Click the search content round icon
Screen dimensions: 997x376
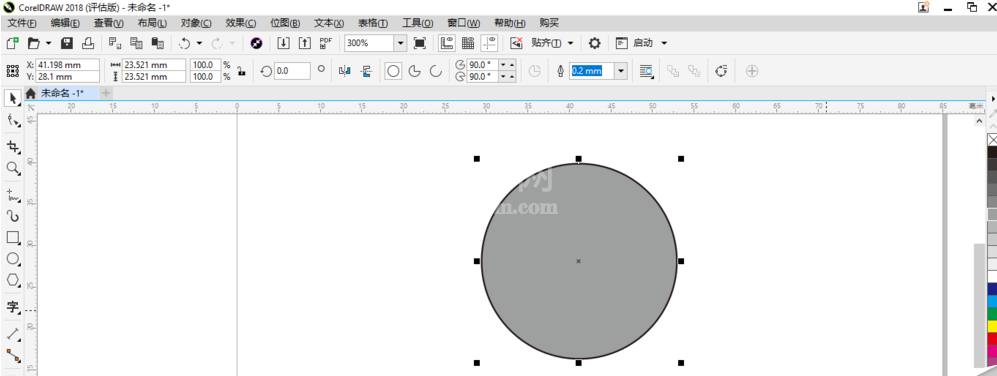click(x=257, y=43)
